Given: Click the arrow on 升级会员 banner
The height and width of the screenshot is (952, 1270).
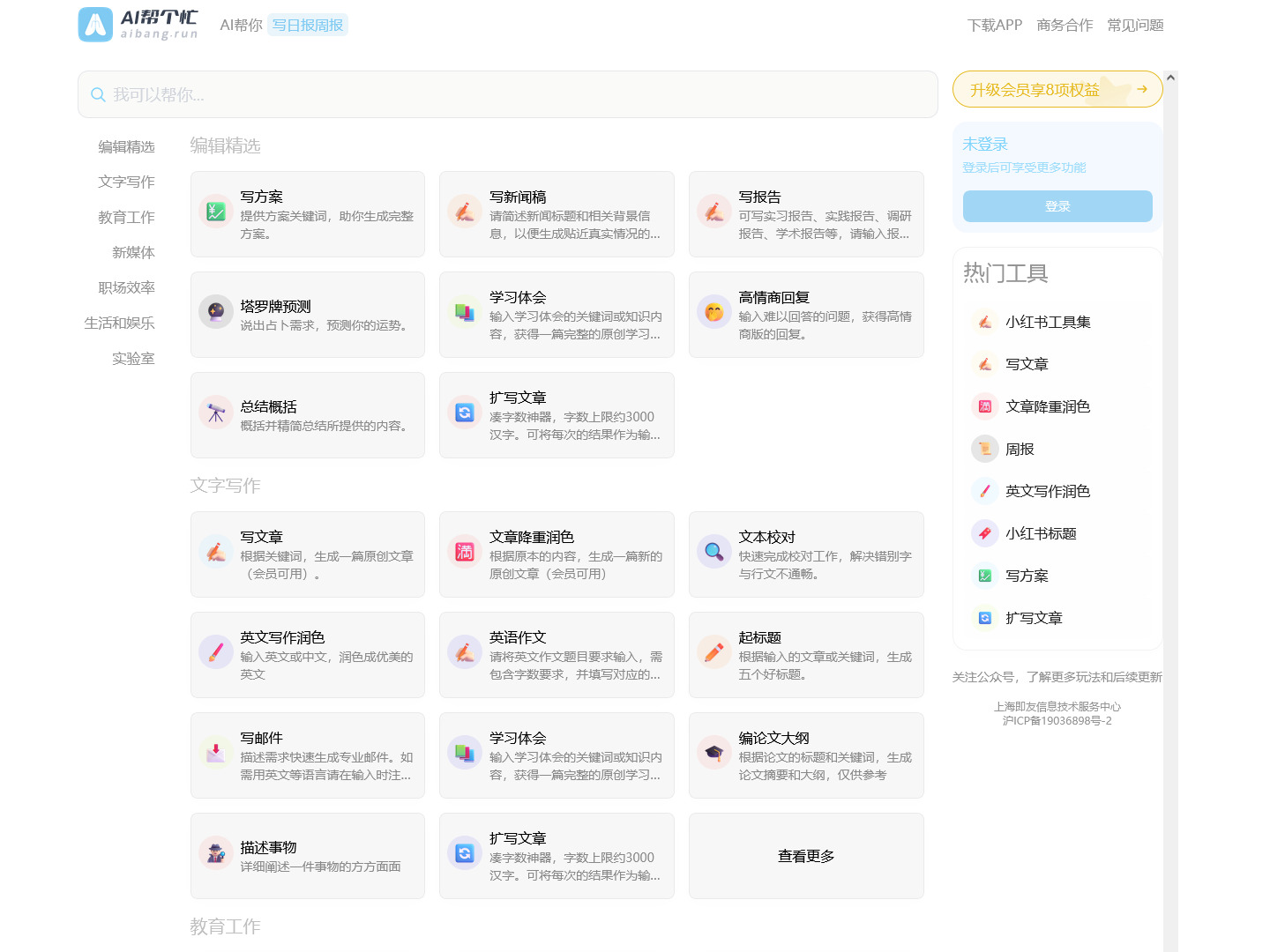Looking at the screenshot, I should click(1142, 89).
